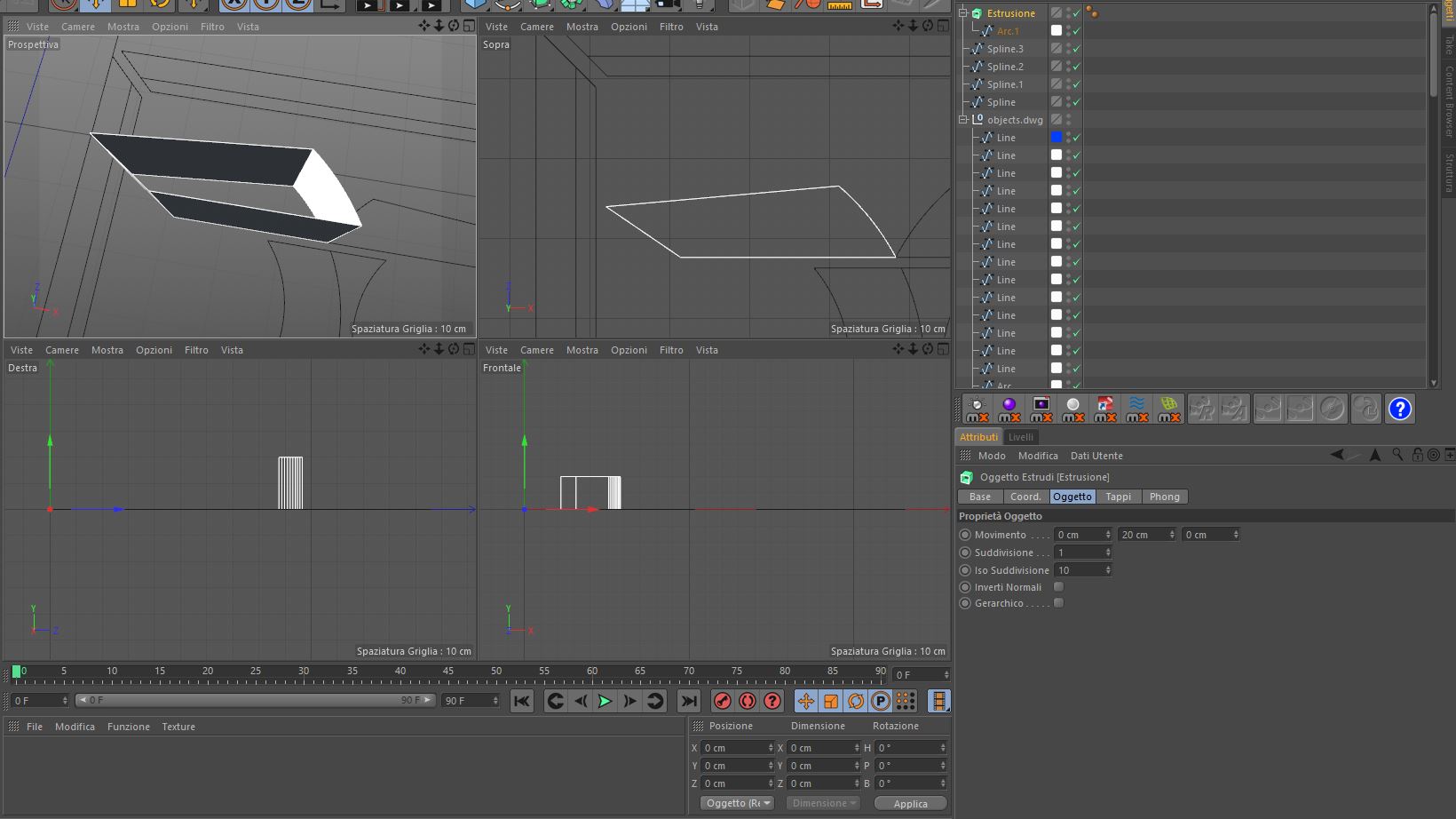Viewport: 1456px width, 819px height.
Task: Switch to the Tappi tab
Action: [x=1118, y=497]
